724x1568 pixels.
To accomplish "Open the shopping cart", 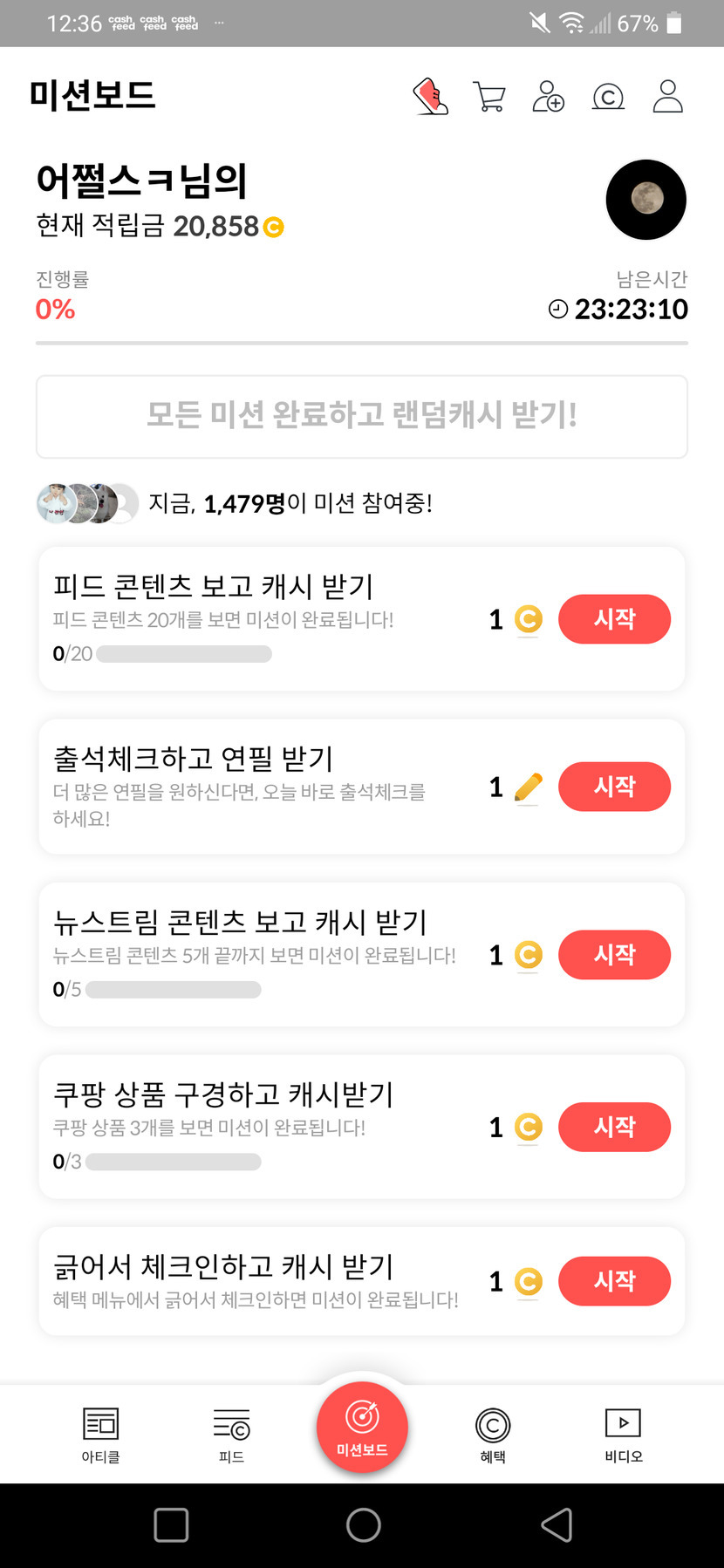I will tap(489, 97).
